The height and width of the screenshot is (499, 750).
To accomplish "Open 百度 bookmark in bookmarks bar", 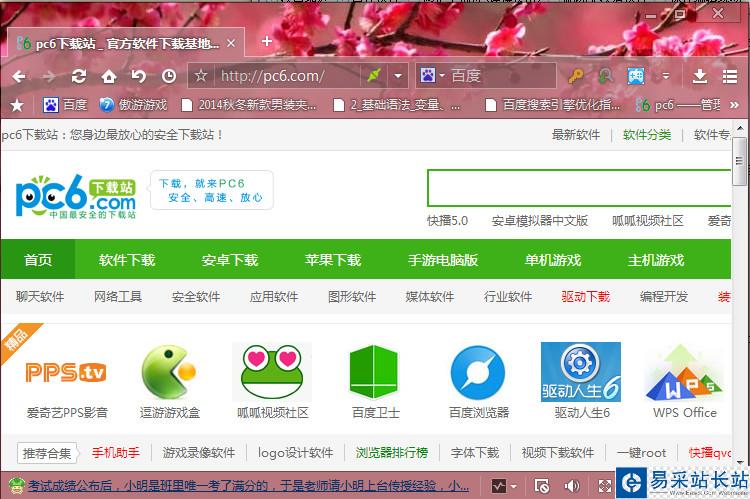I will [x=65, y=105].
